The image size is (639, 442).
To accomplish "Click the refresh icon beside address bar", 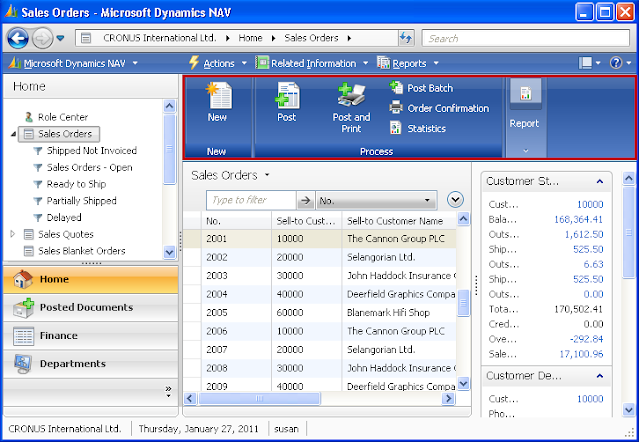I will pos(406,38).
